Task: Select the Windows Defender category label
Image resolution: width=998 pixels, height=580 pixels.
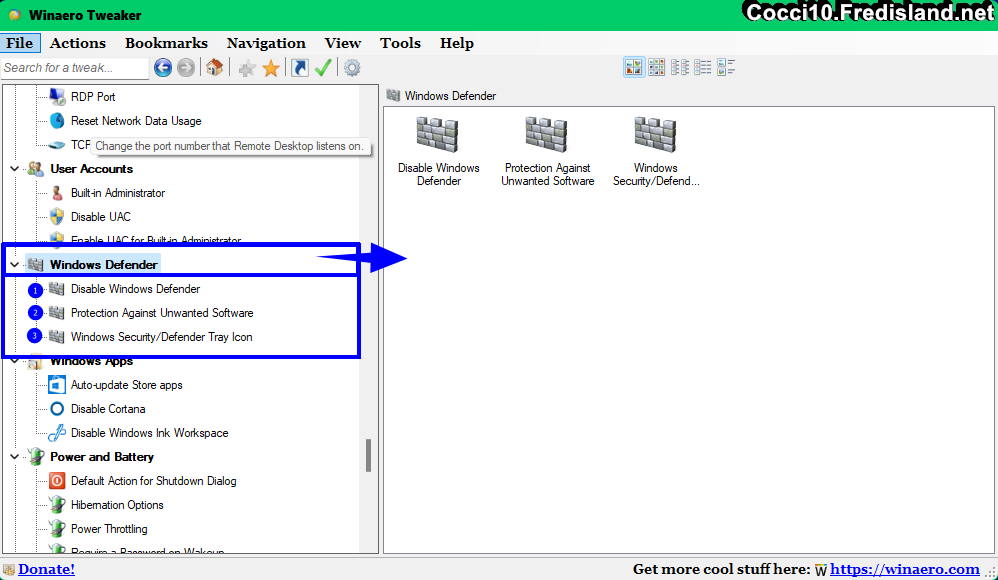Action: 104,264
